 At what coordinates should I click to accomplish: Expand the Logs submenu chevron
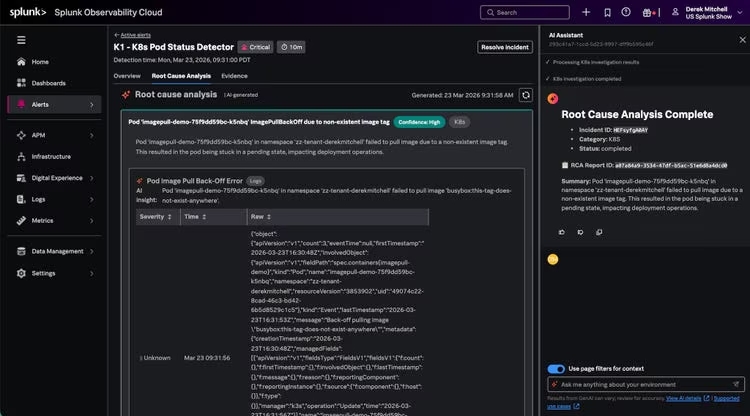[x=92, y=199]
